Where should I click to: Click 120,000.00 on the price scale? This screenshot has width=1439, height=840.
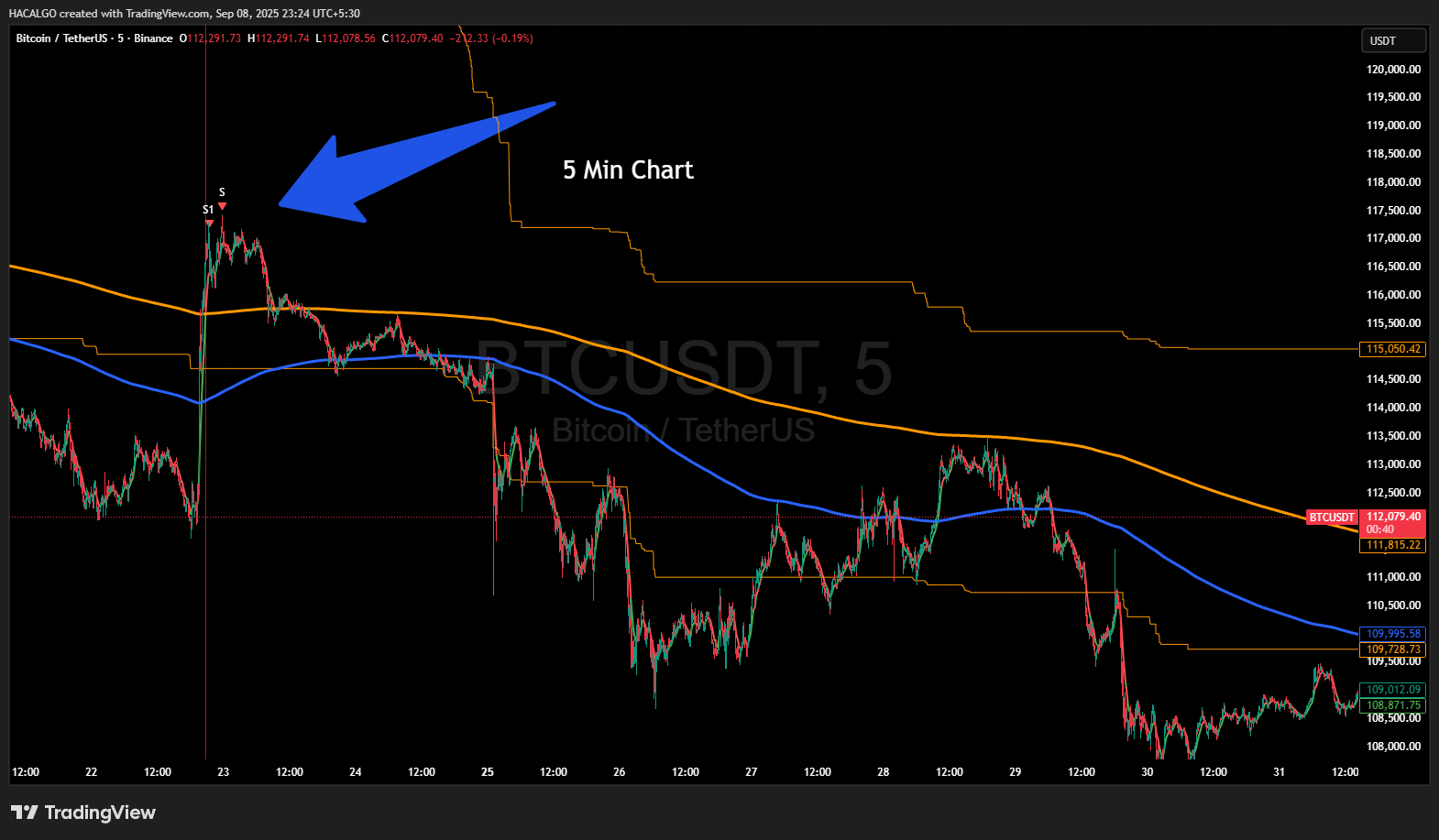click(x=1393, y=70)
